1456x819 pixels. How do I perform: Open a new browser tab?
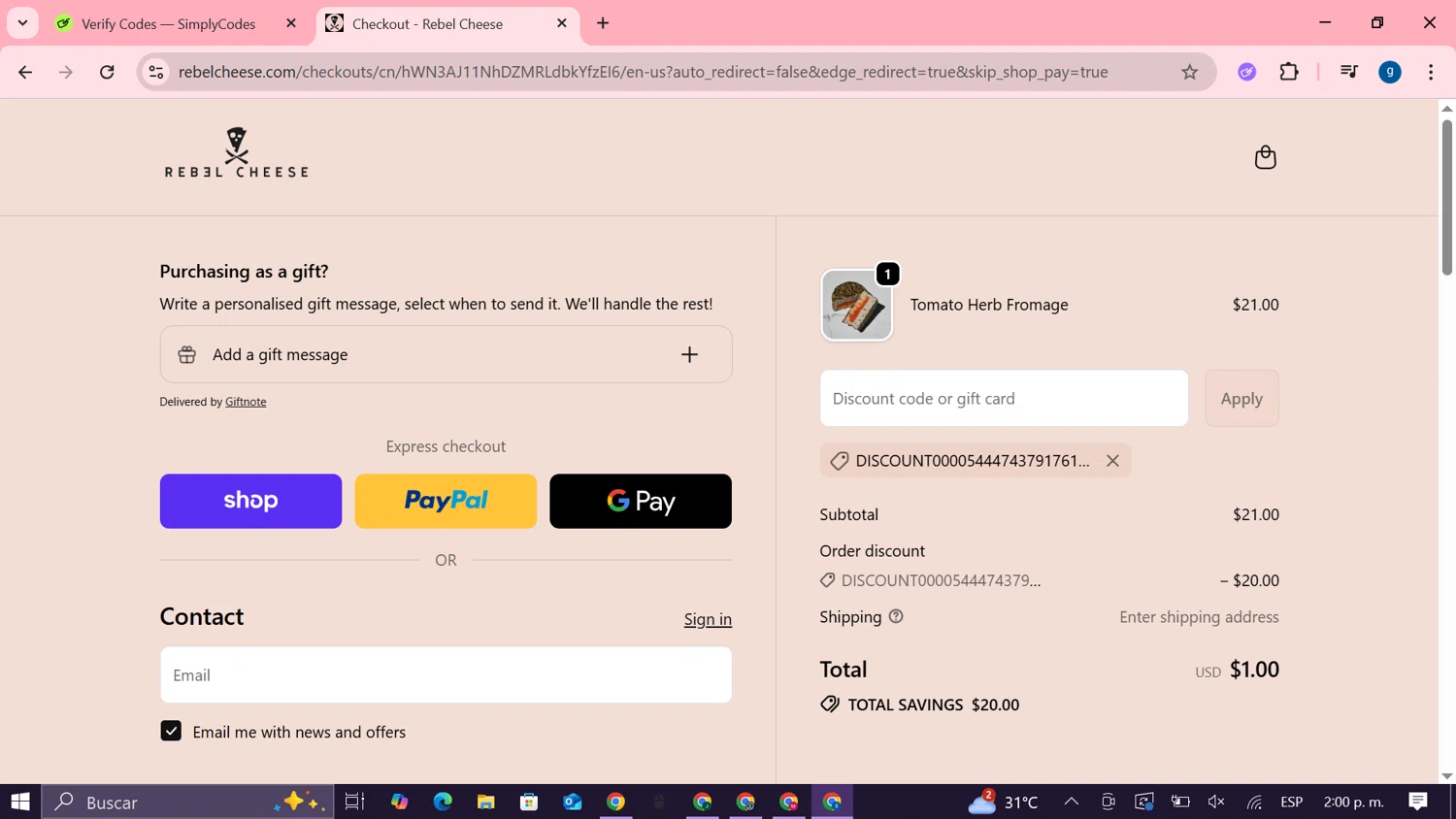click(x=603, y=23)
